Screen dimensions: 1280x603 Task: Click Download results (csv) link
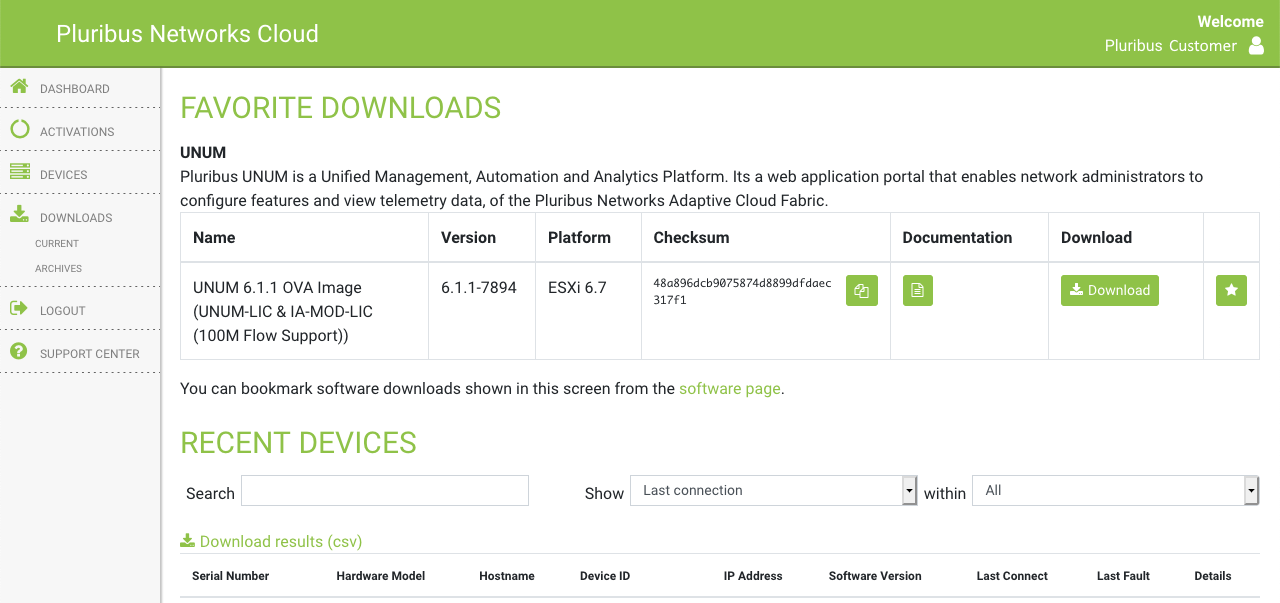pyautogui.click(x=281, y=541)
